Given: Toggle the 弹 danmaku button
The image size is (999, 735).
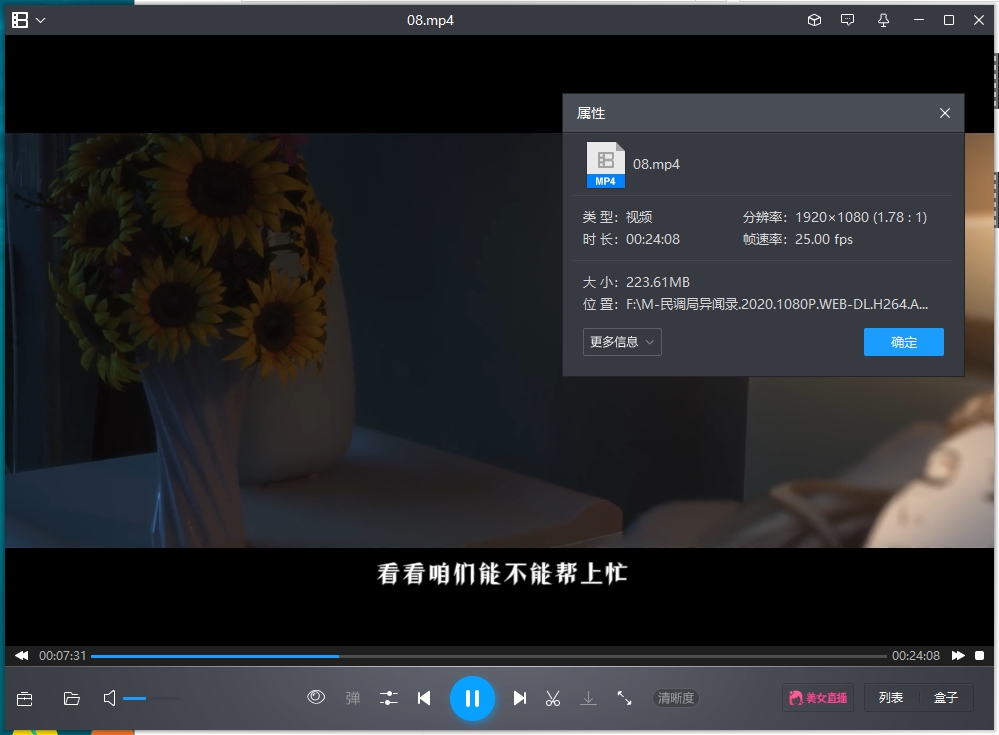Looking at the screenshot, I should click(x=353, y=698).
